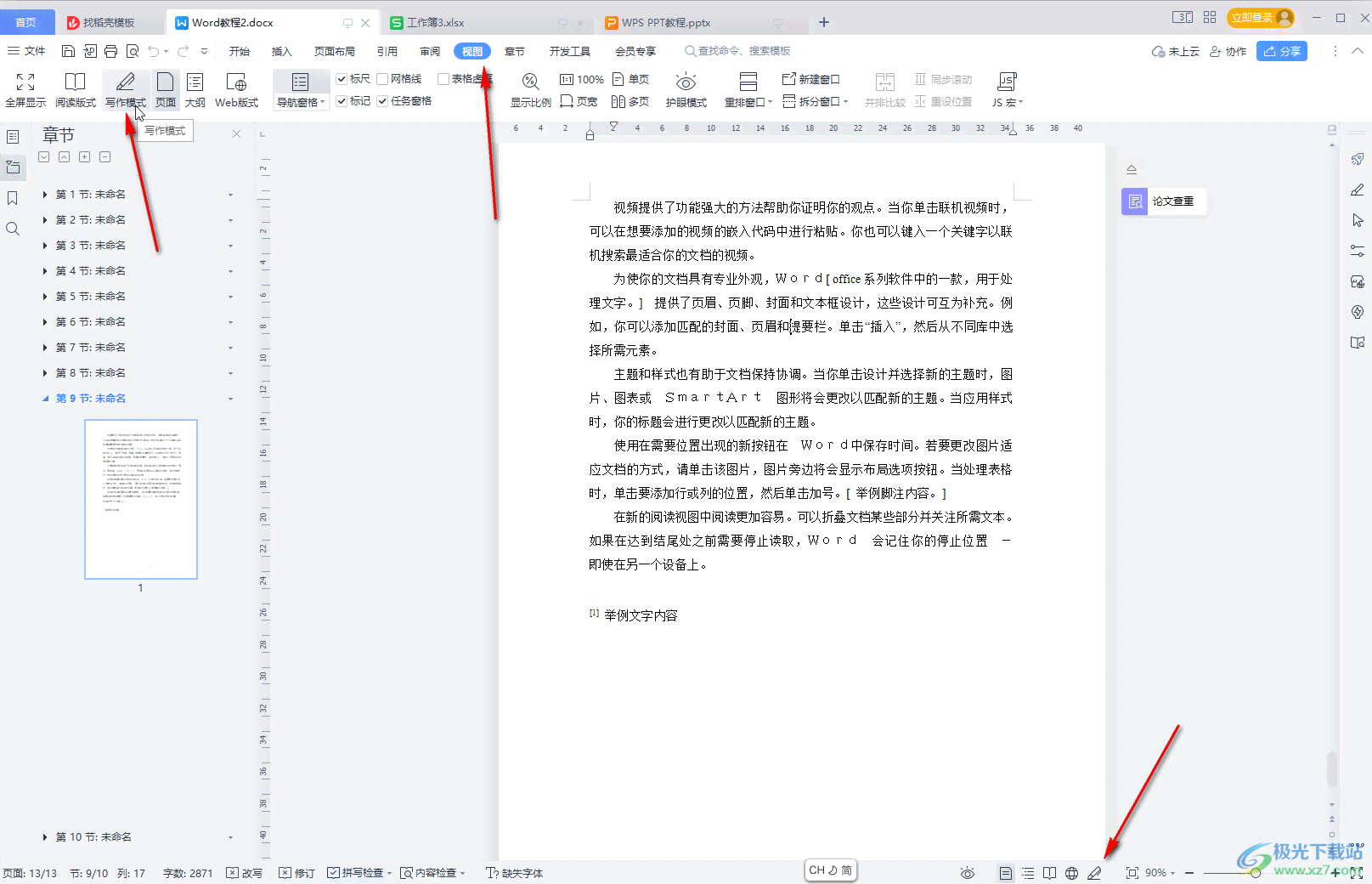This screenshot has height=884, width=1372.
Task: Click the undo arrow icon
Action: (153, 51)
